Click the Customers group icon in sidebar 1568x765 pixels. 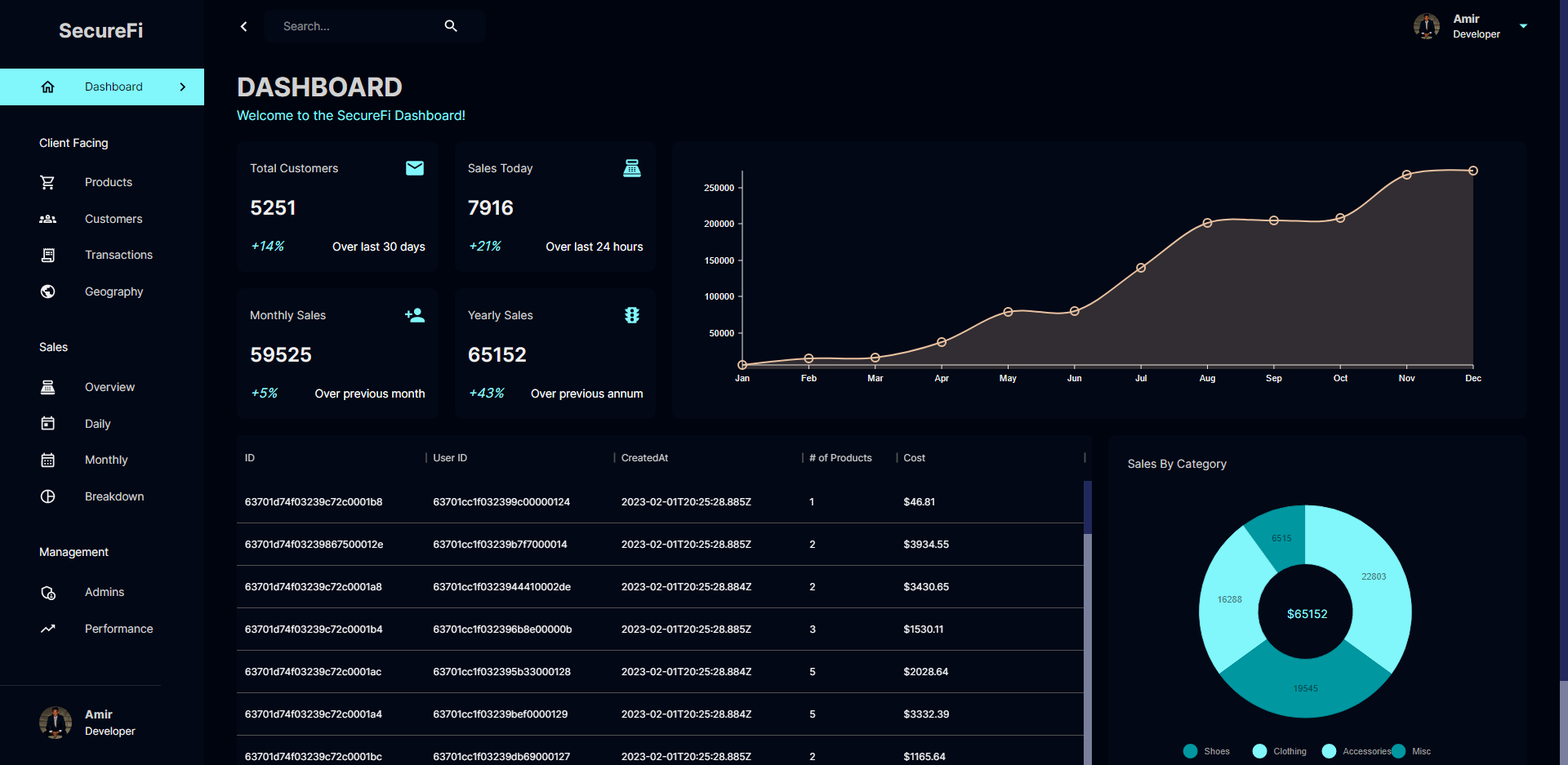(x=48, y=219)
